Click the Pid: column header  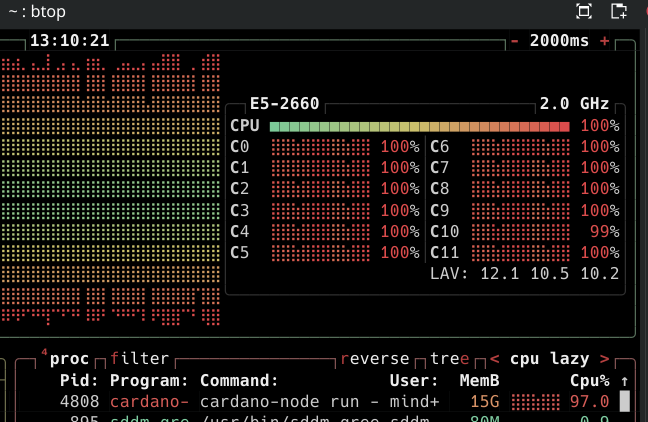79,380
